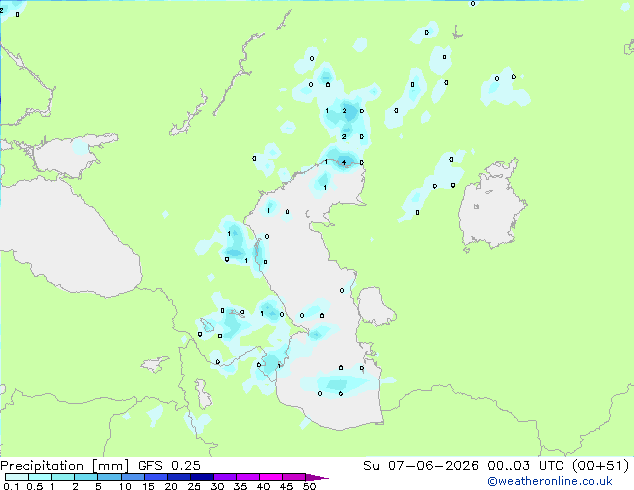Screen dimensions: 634x490
Task: Click the '0.5' legend scale label
Action: [x=35, y=486]
